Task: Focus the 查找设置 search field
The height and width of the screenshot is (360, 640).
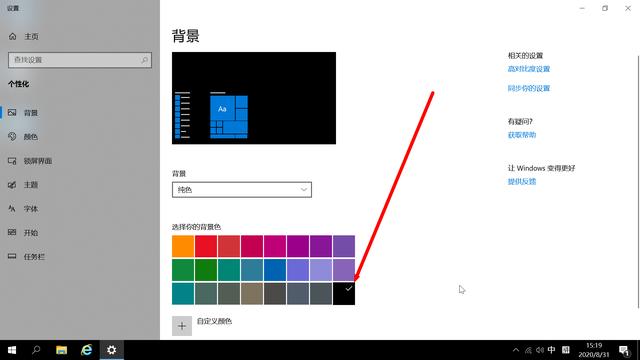Action: (80, 60)
